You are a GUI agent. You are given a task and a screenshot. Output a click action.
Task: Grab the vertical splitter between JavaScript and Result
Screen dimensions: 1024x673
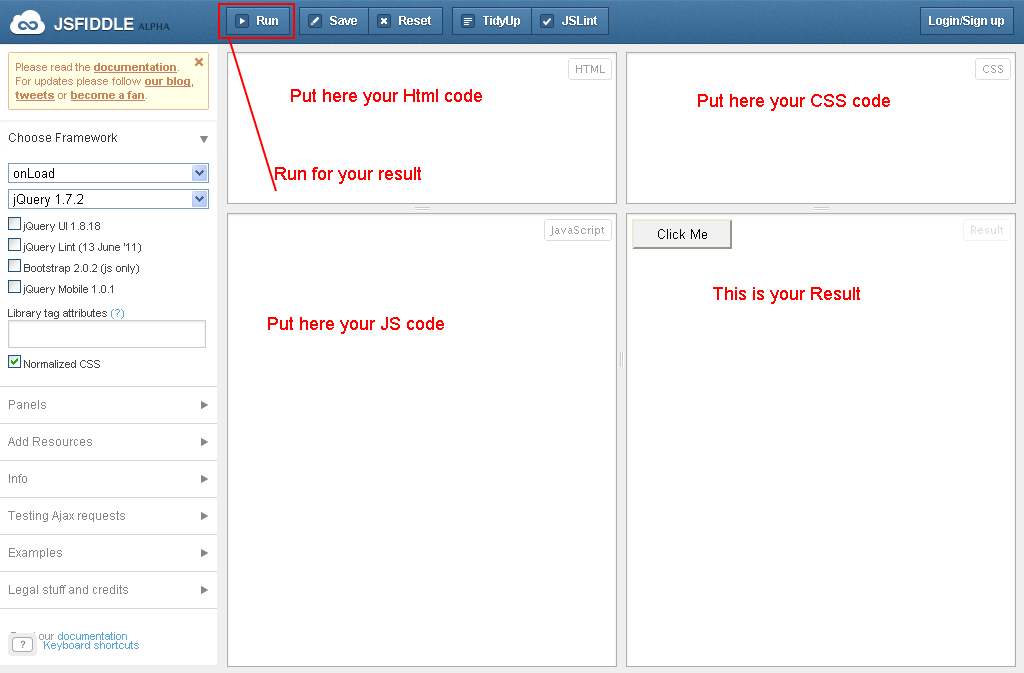[x=621, y=359]
